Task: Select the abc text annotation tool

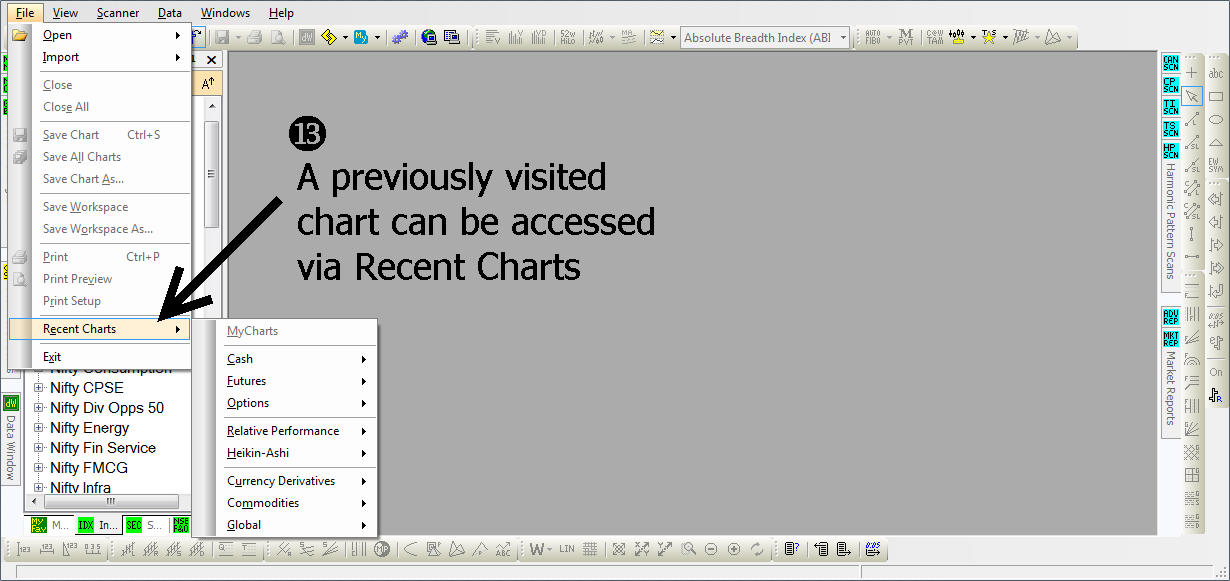Action: click(1216, 73)
